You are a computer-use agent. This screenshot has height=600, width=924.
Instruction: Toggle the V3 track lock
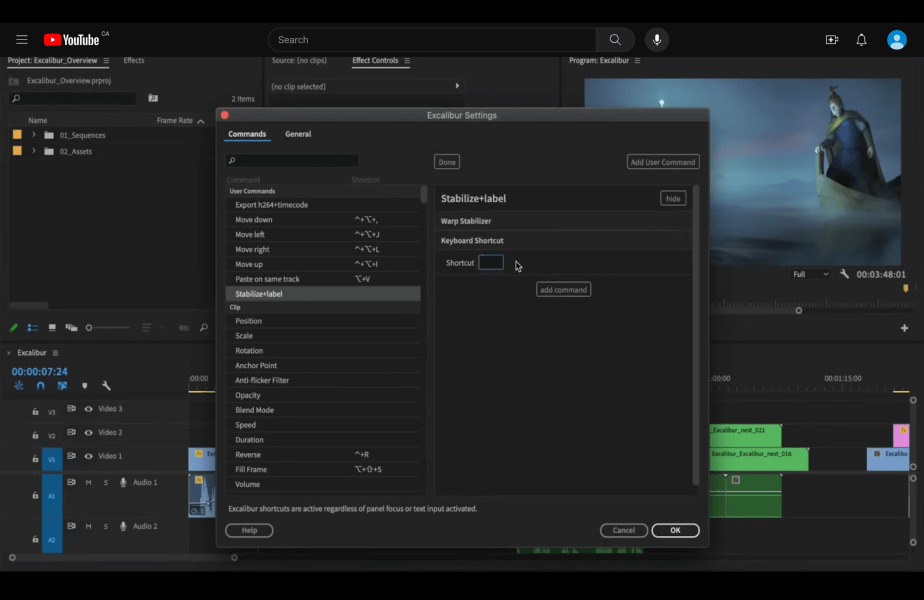pyautogui.click(x=35, y=411)
